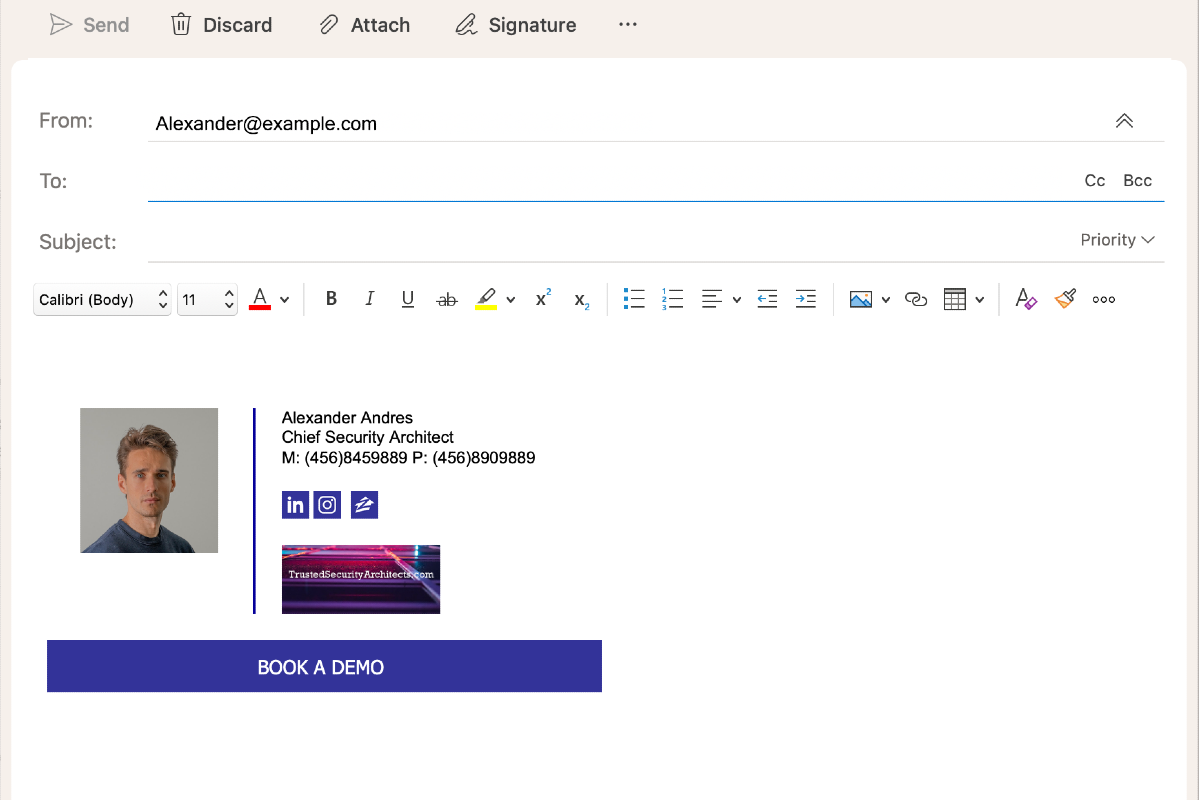The height and width of the screenshot is (800, 1200).
Task: Click the text alignment icon
Action: [712, 299]
